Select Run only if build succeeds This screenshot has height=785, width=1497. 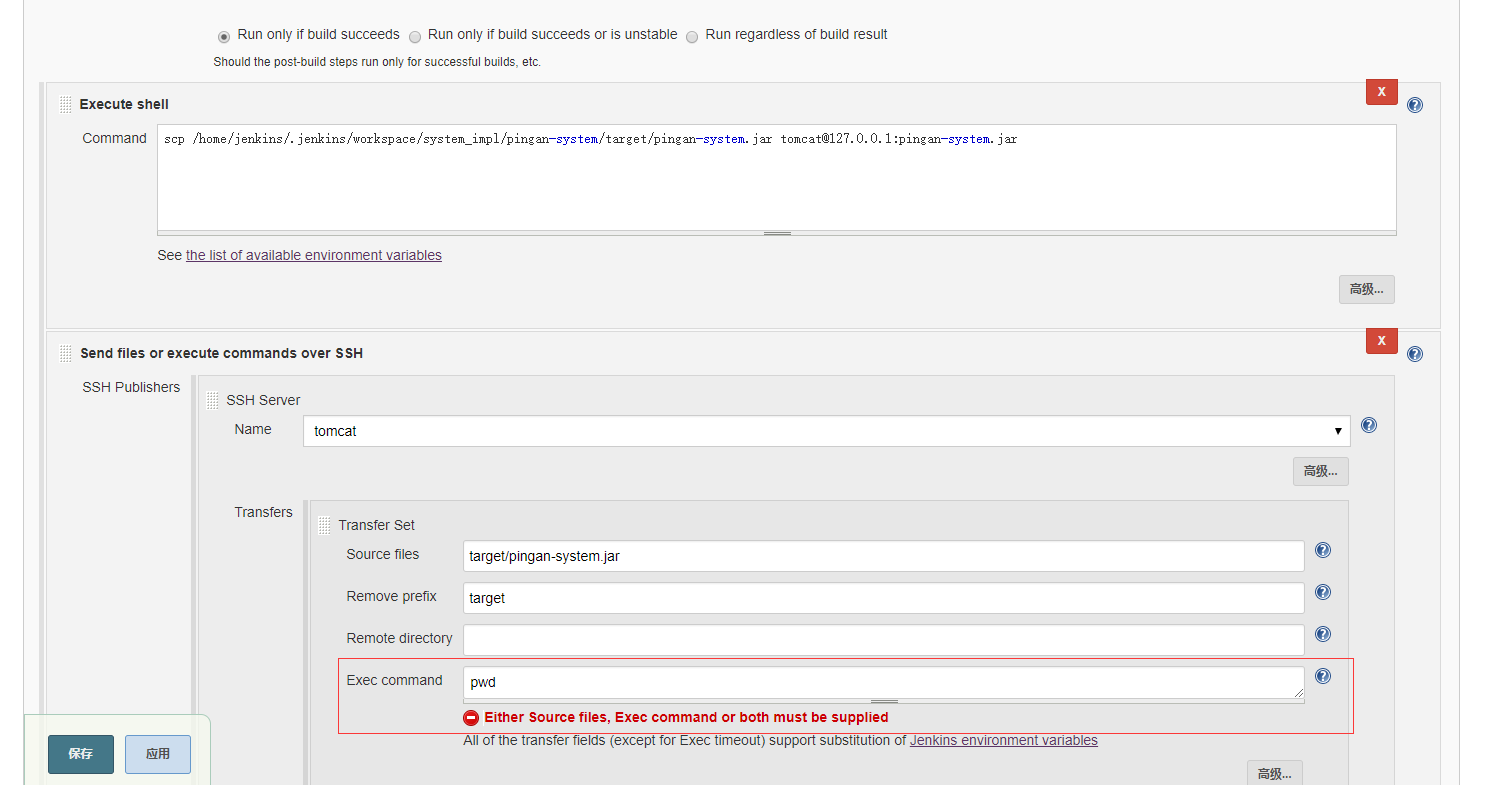[224, 36]
